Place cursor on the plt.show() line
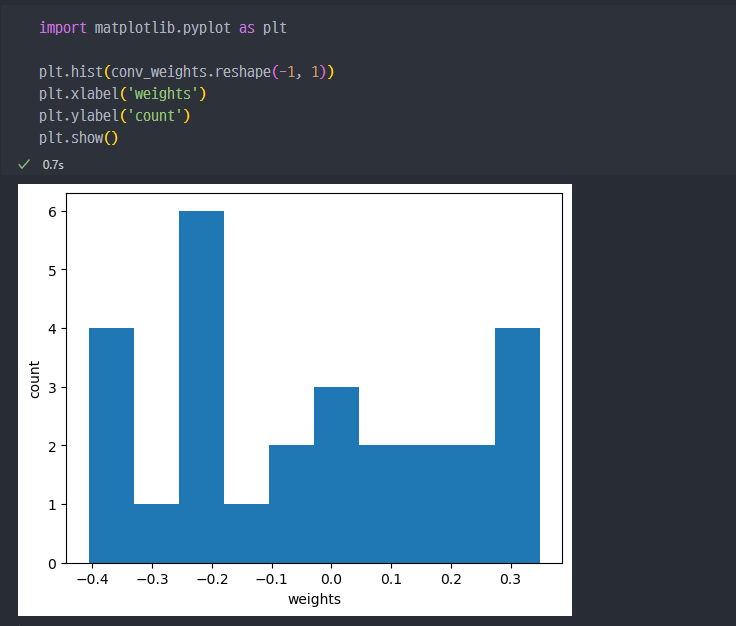The width and height of the screenshot is (736, 626). pyautogui.click(x=78, y=138)
